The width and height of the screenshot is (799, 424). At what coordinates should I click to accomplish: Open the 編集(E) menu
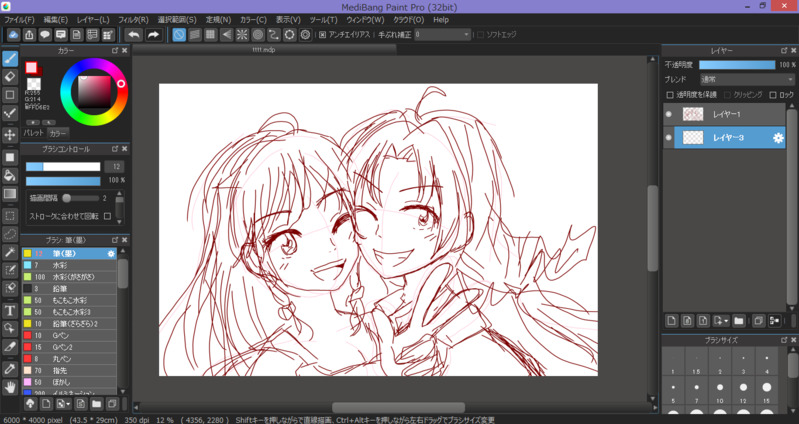56,20
